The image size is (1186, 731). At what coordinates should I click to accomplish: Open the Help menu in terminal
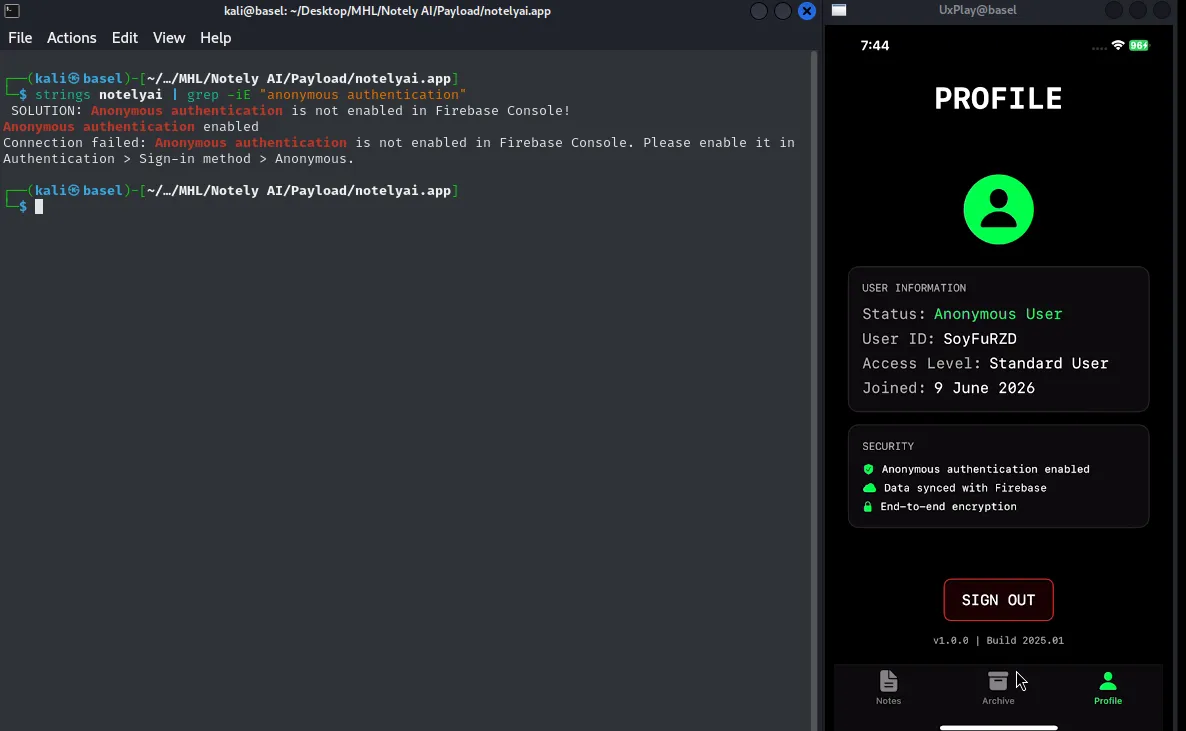coord(216,38)
